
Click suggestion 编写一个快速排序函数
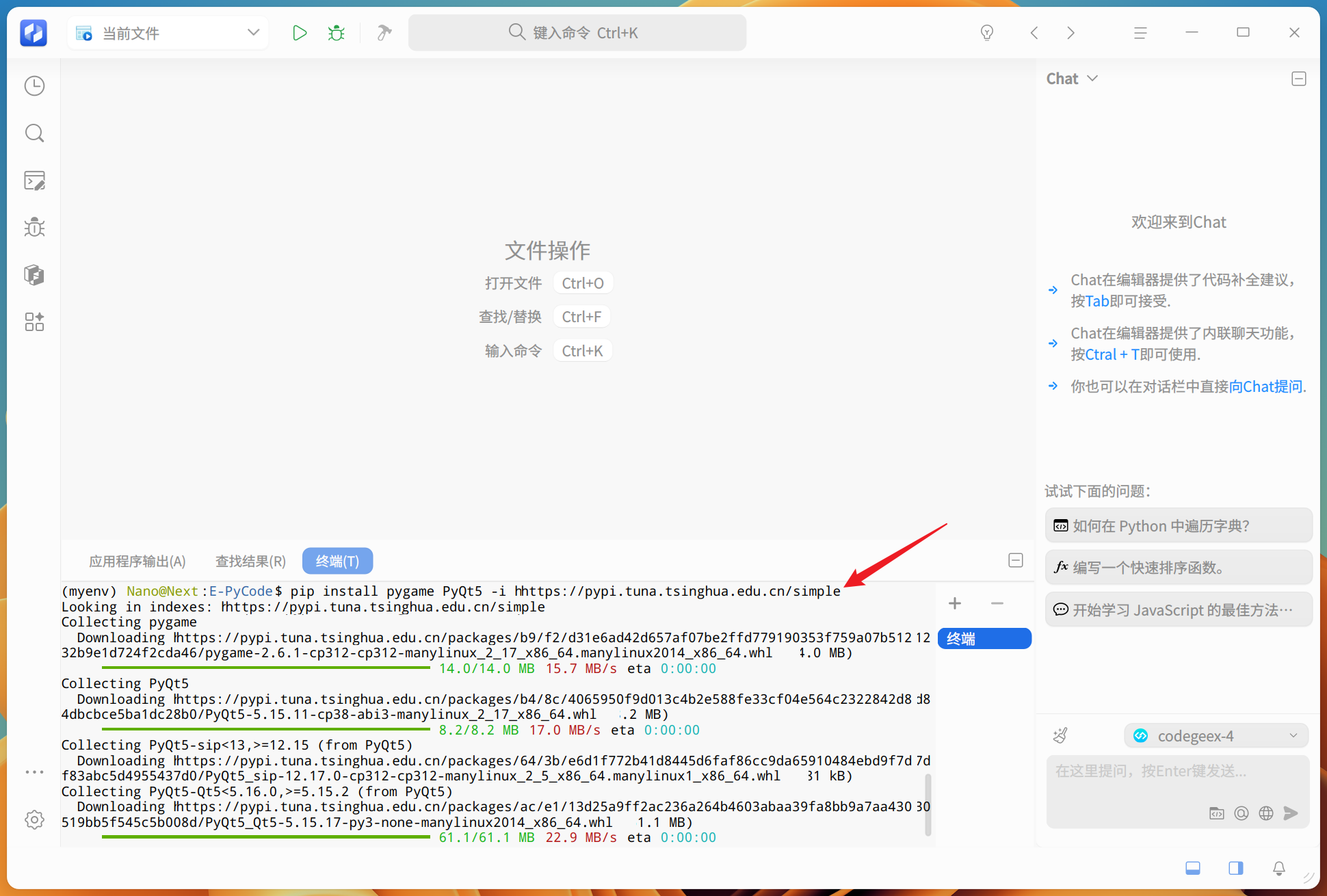coord(1179,567)
